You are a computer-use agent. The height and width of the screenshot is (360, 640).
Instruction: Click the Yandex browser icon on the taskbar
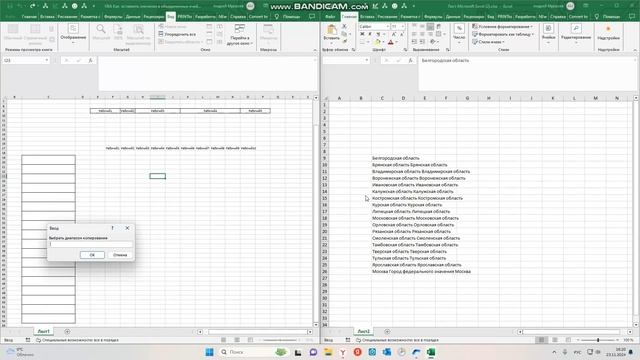pos(343,352)
